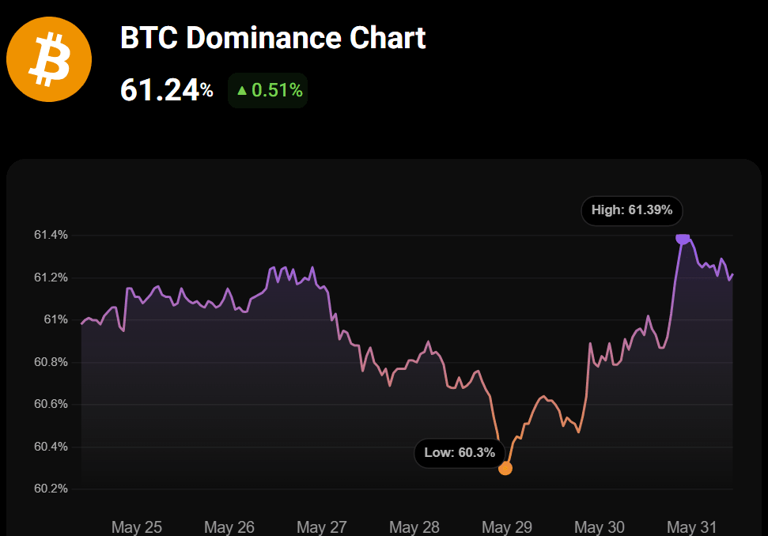Select the May 26 date label
This screenshot has height=536, width=768.
tap(229, 526)
